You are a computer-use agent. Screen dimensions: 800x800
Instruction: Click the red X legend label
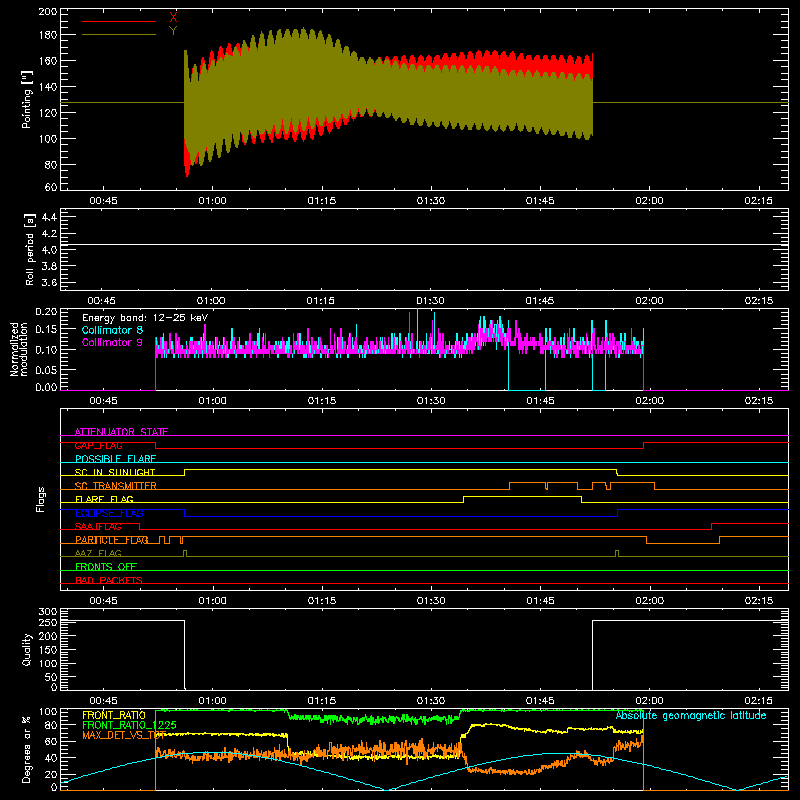pos(173,17)
